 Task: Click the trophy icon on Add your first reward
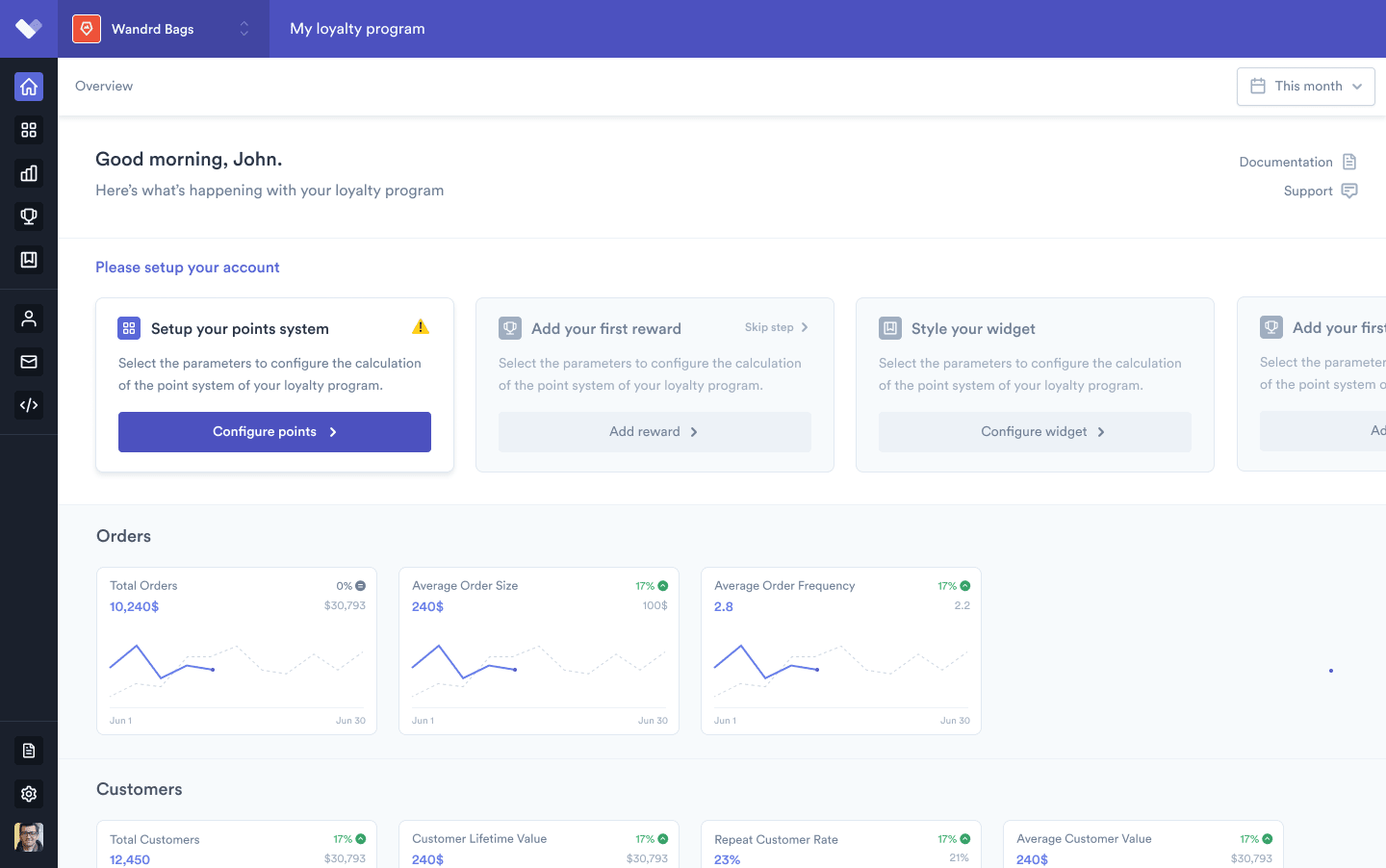click(x=510, y=328)
